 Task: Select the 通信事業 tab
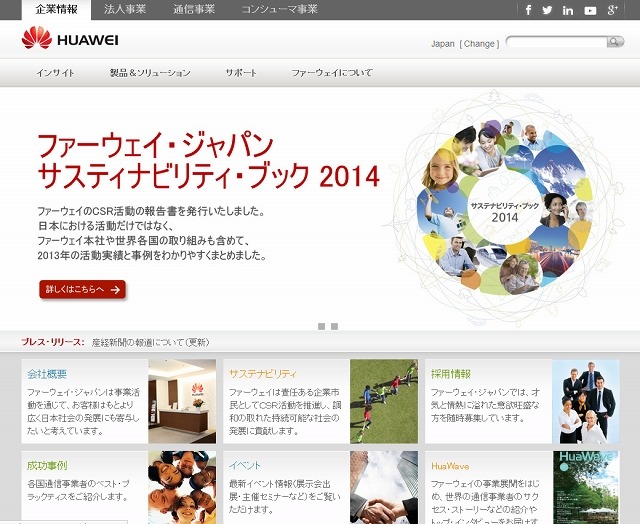tap(194, 9)
